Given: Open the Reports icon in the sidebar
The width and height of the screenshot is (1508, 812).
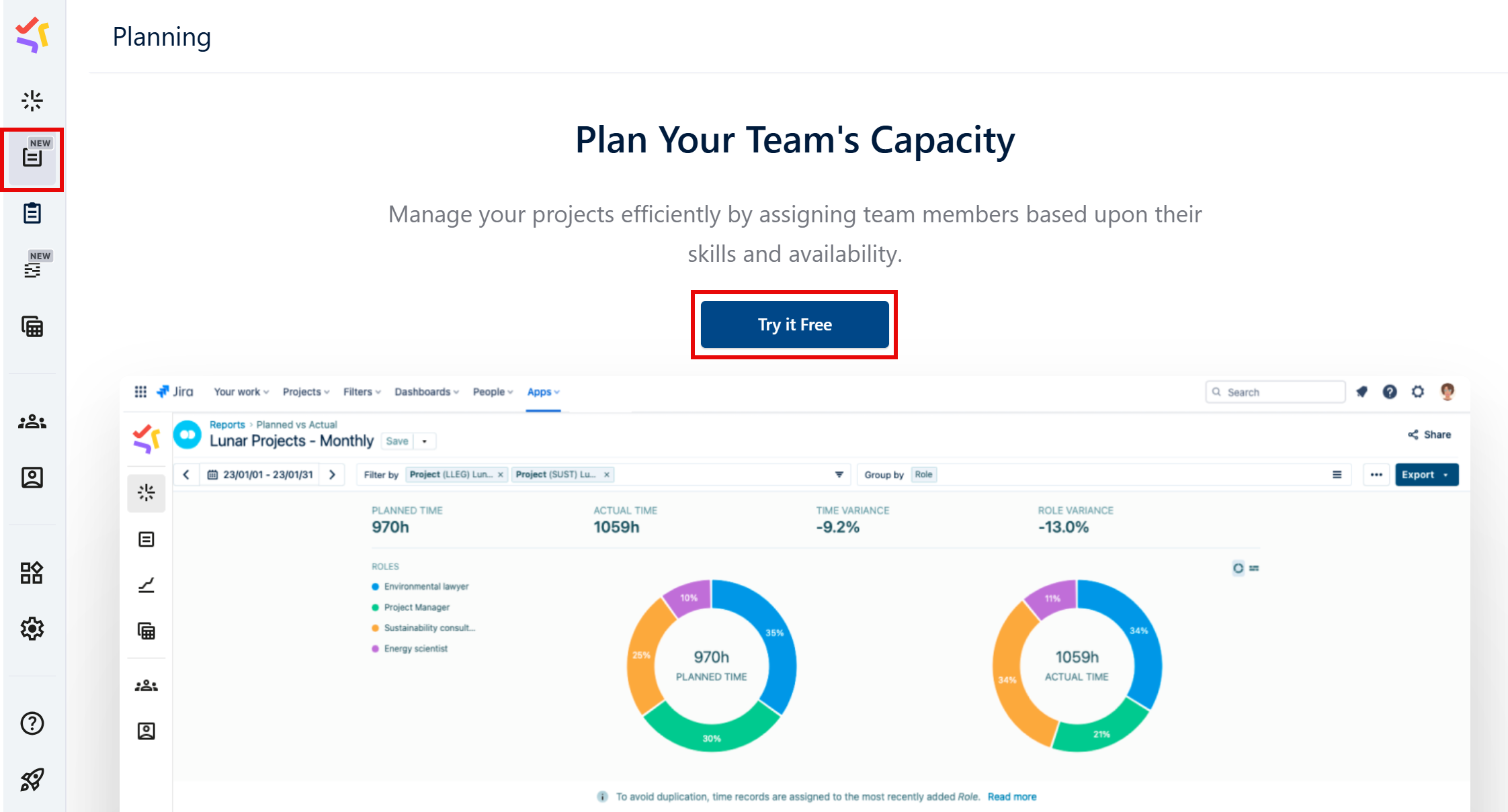Looking at the screenshot, I should coord(32,100).
